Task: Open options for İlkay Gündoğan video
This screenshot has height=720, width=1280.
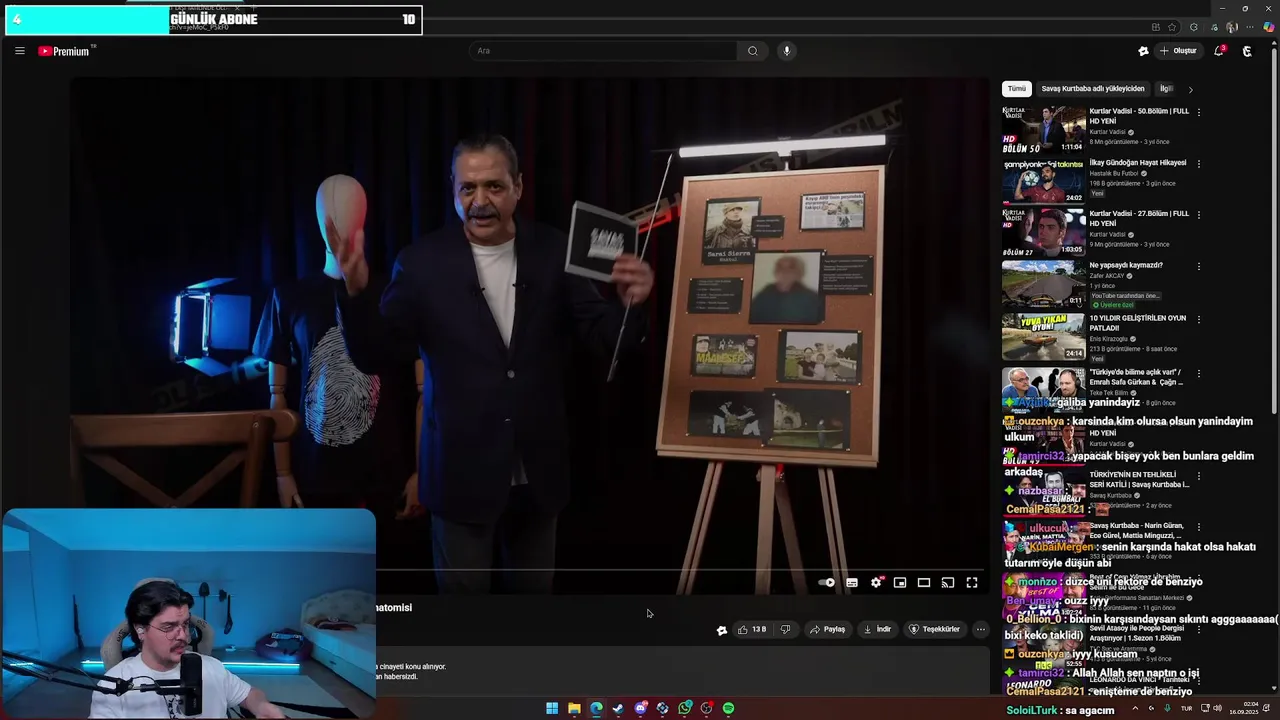Action: point(1199,163)
